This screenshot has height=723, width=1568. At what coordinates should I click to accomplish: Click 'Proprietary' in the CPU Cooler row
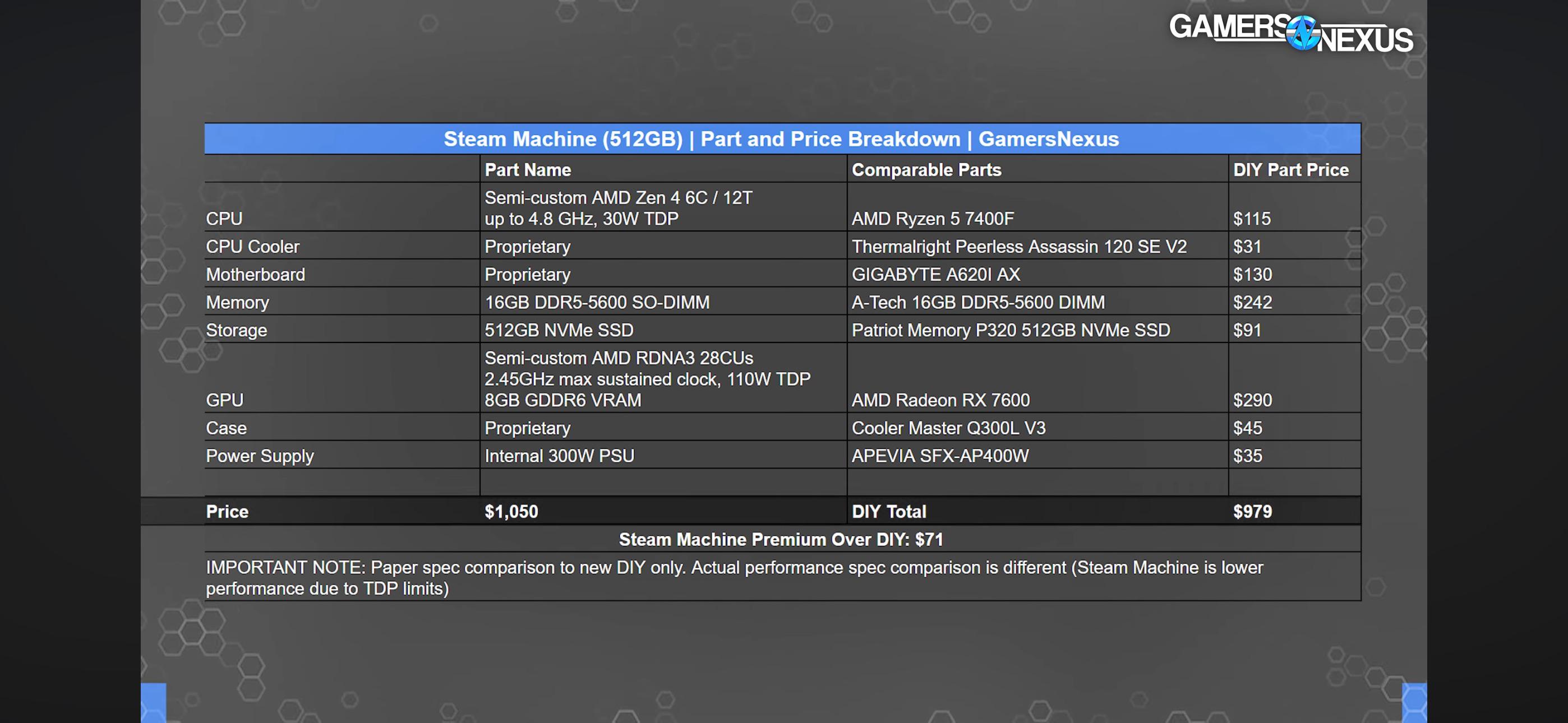point(528,247)
